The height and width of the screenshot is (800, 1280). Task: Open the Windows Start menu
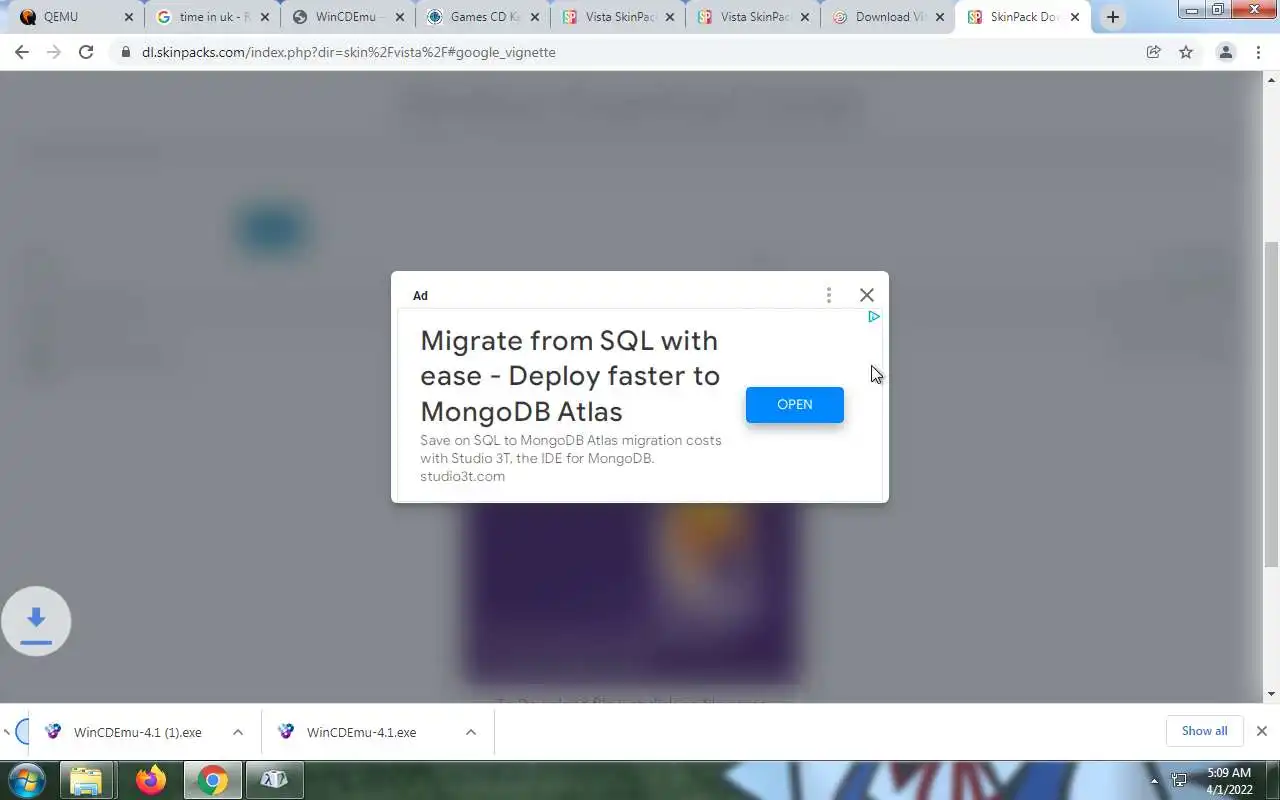pyautogui.click(x=25, y=780)
